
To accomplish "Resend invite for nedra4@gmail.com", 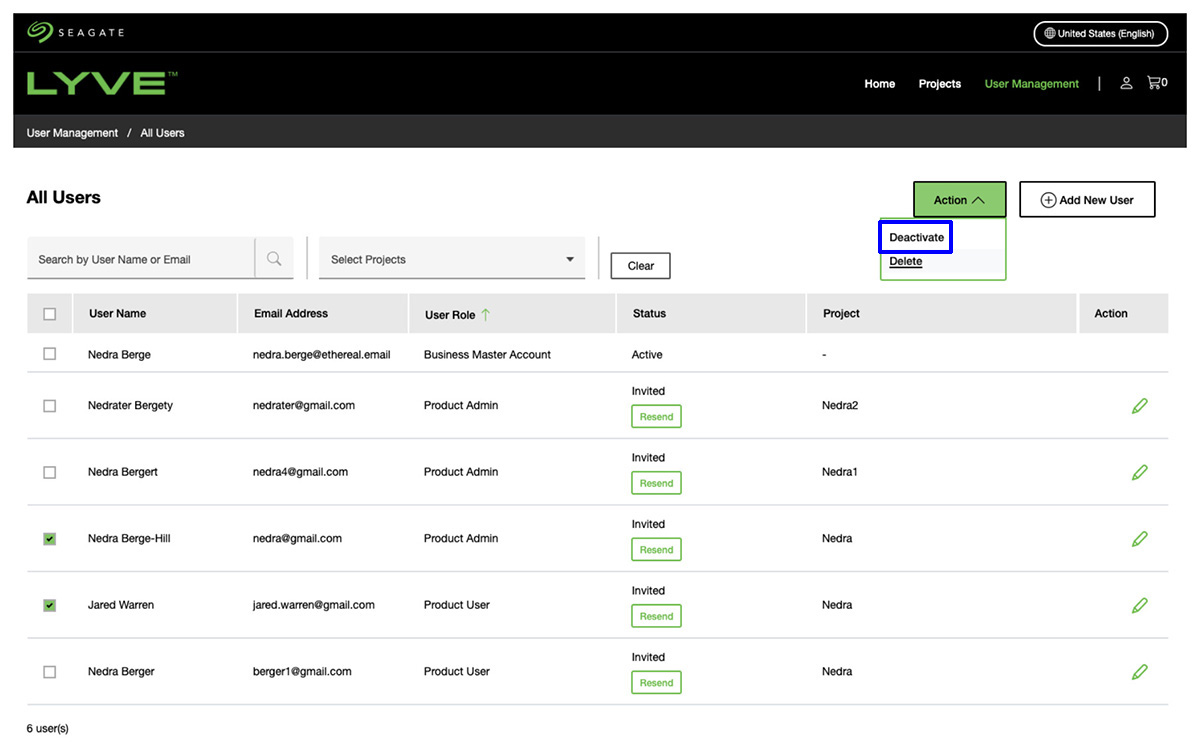I will pyautogui.click(x=656, y=483).
